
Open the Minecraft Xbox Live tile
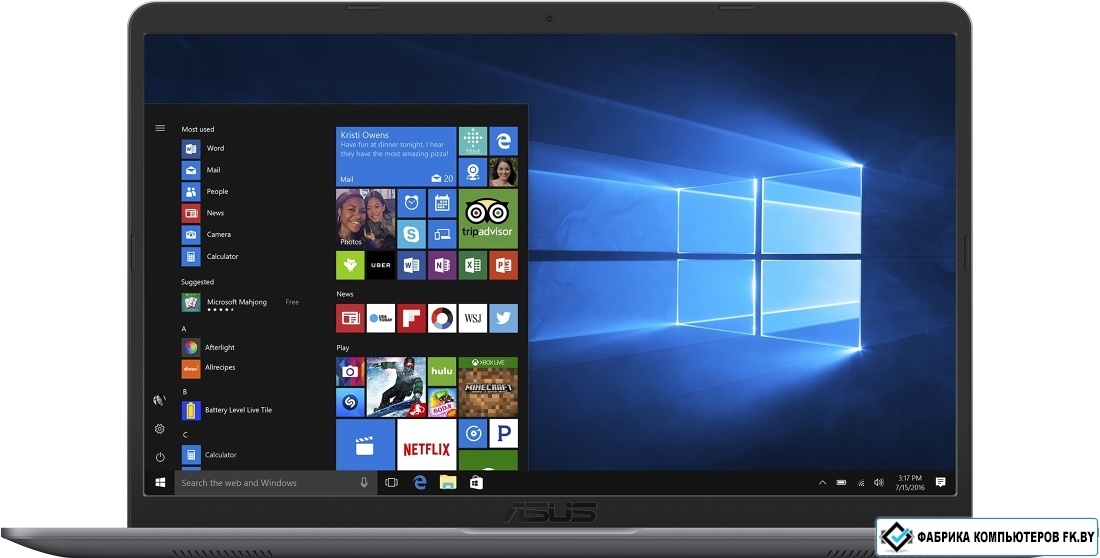(x=487, y=387)
